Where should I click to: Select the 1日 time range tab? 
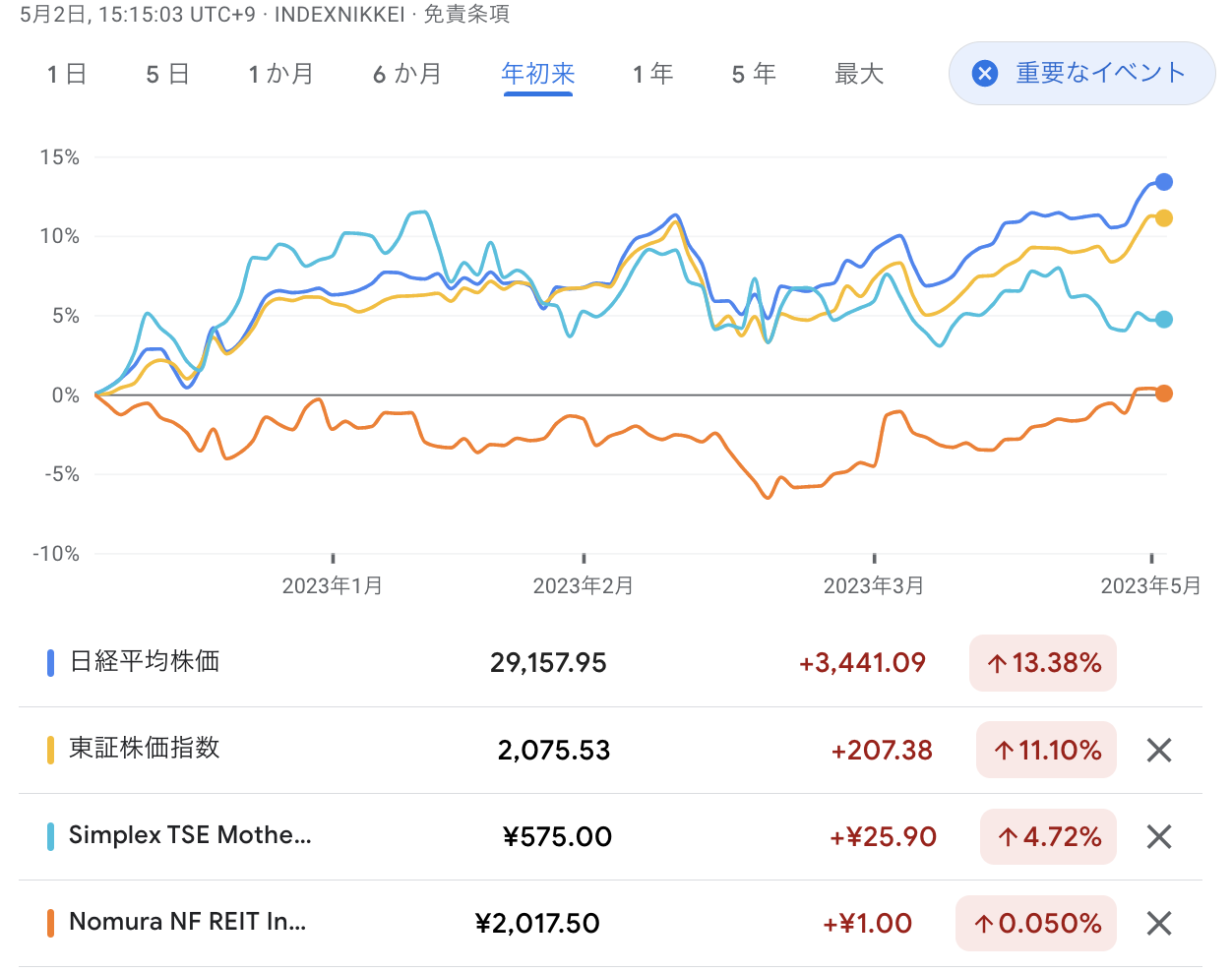[67, 75]
